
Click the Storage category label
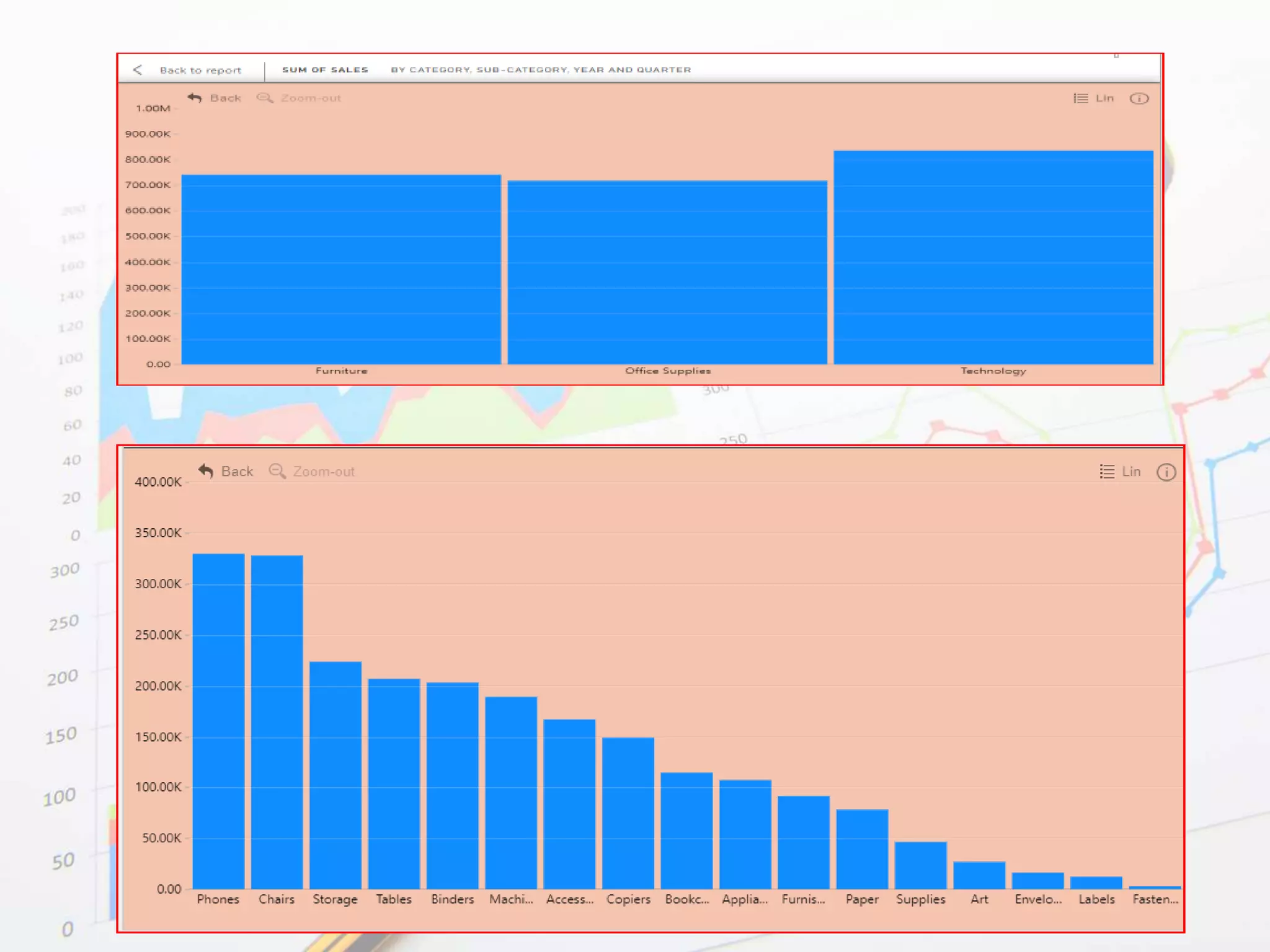tap(335, 899)
